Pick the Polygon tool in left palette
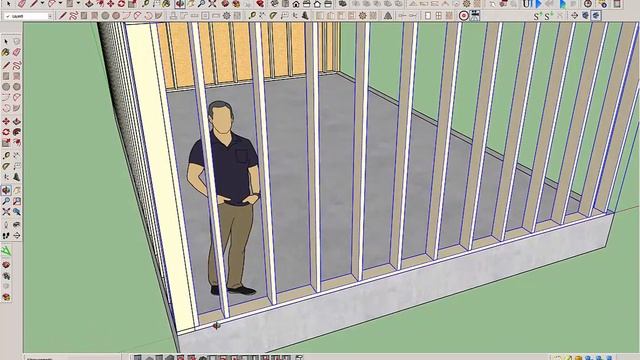 coord(17,87)
